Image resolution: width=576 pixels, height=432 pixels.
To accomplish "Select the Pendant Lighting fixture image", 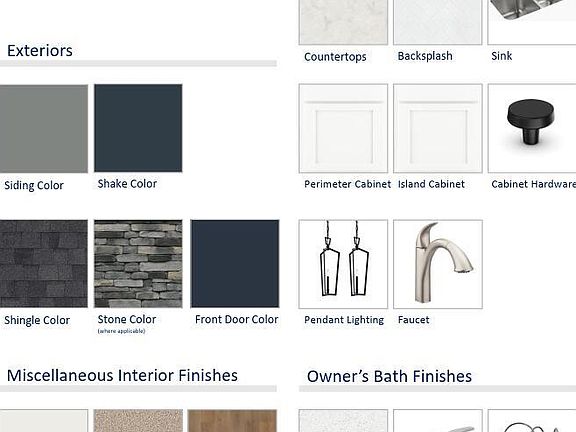I will click(x=343, y=264).
